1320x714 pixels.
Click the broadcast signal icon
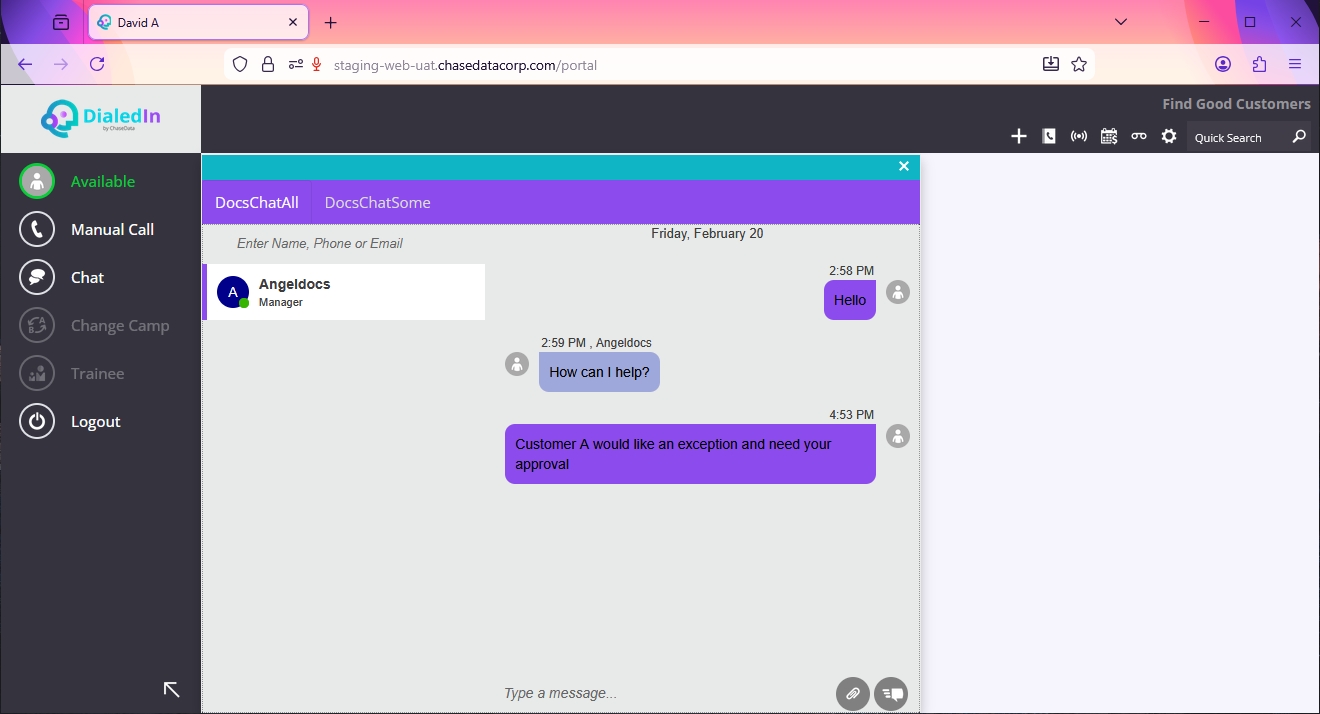pos(1079,137)
